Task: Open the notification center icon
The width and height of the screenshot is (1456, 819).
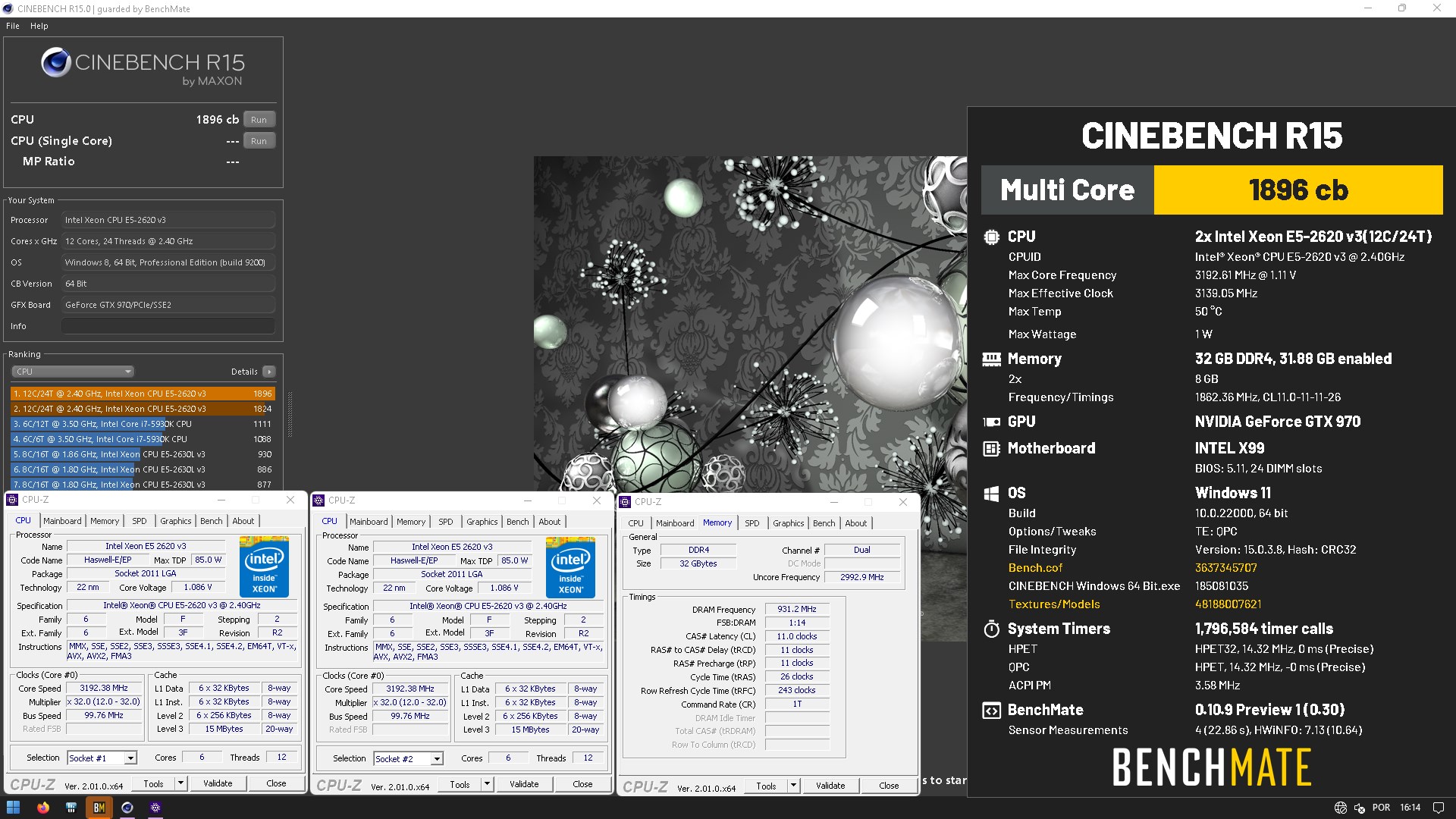Action: pyautogui.click(x=1439, y=808)
